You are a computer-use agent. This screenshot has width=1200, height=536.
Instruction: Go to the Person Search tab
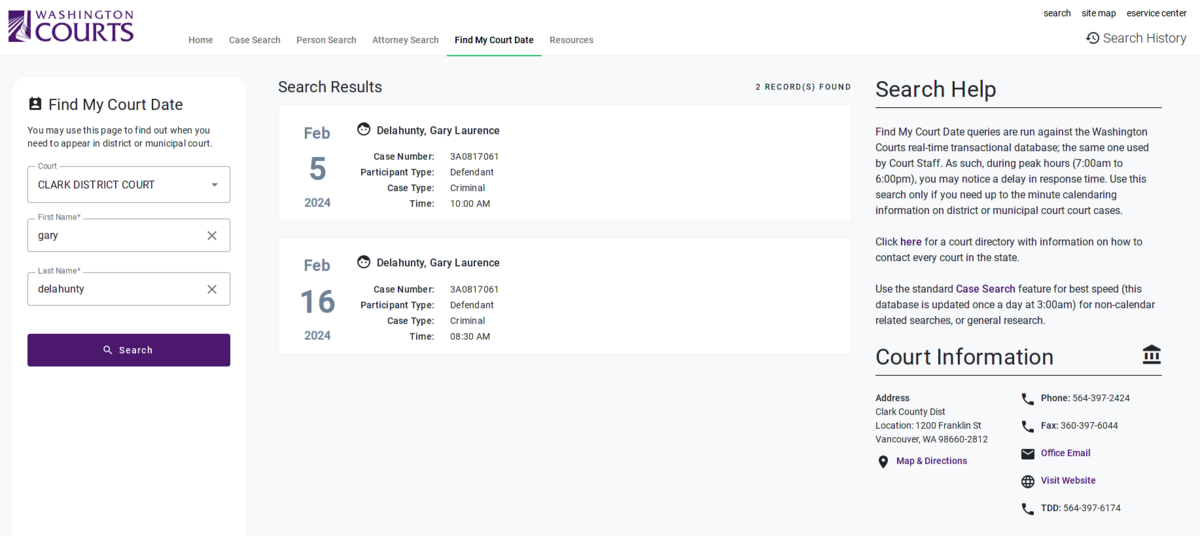click(326, 40)
